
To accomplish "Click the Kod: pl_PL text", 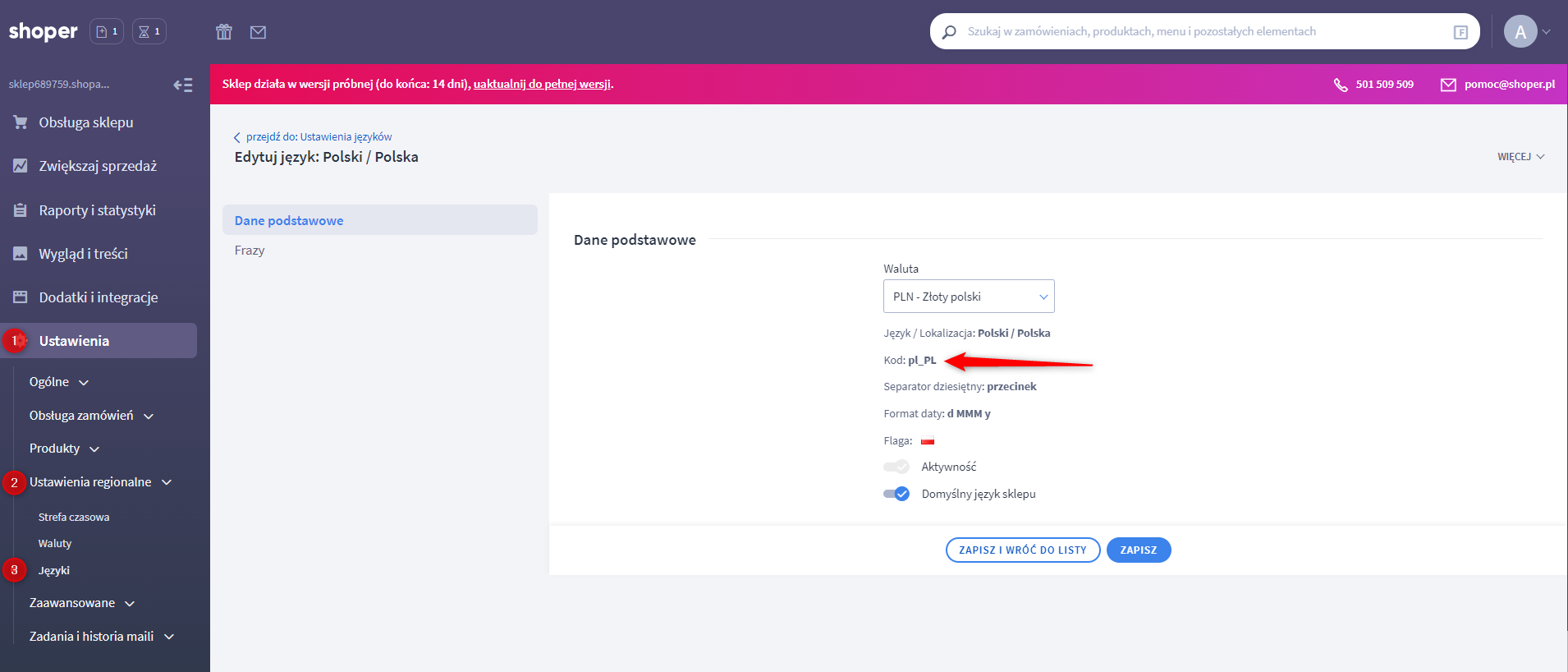I will [910, 360].
